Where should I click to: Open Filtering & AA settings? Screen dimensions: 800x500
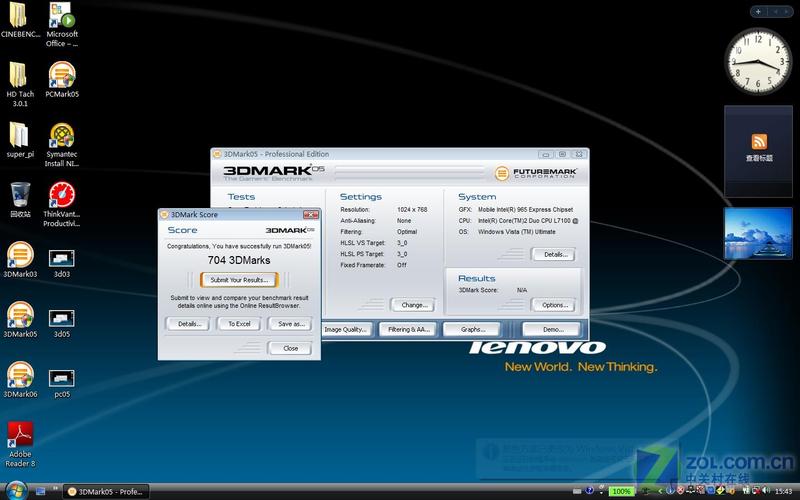[408, 330]
